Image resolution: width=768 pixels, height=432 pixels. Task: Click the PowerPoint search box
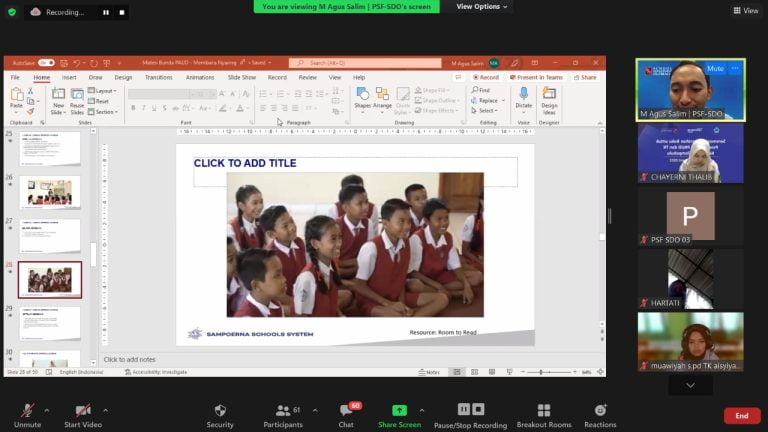365,63
